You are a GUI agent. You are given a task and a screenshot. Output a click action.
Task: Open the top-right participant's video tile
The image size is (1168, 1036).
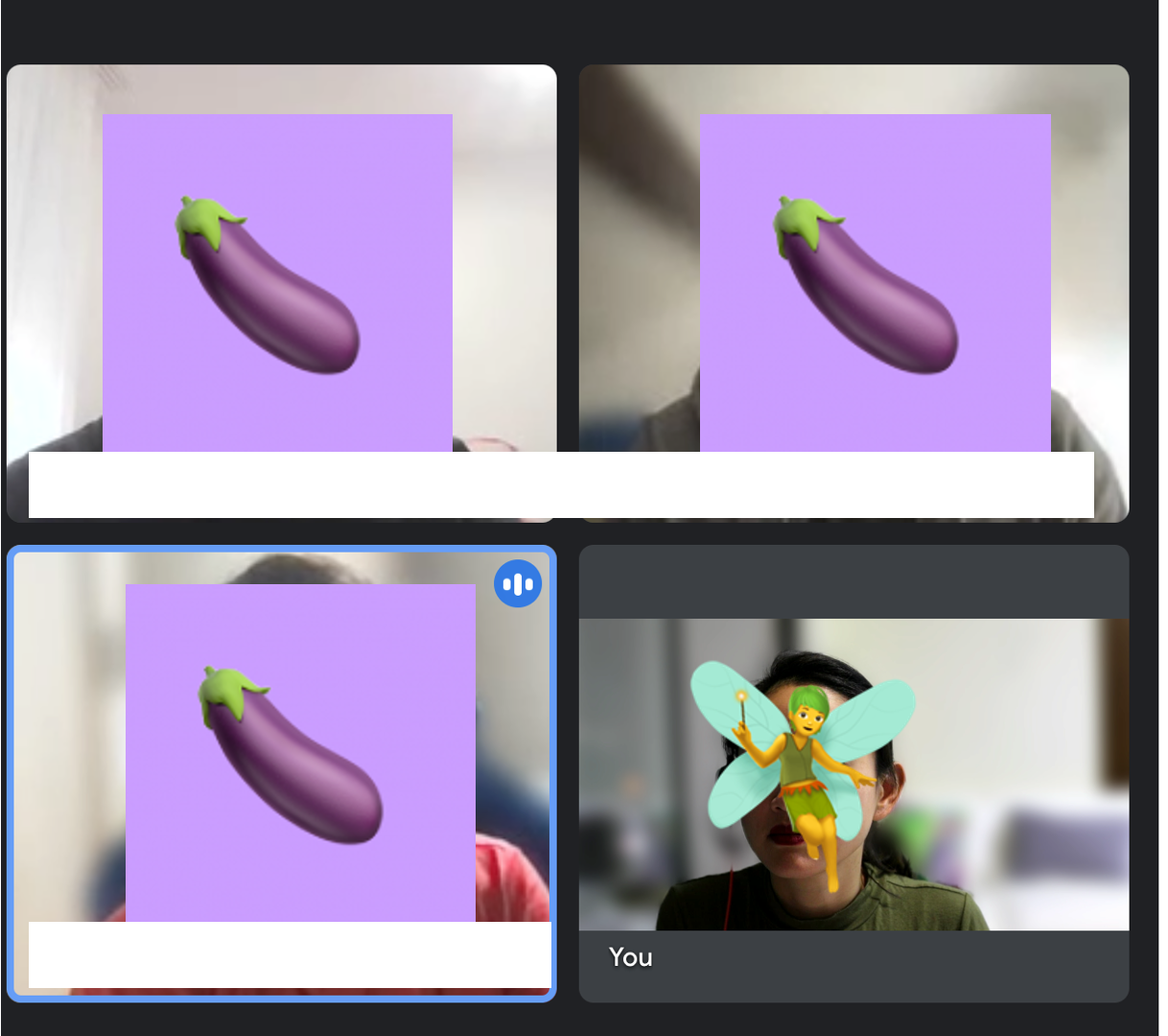coord(853,294)
